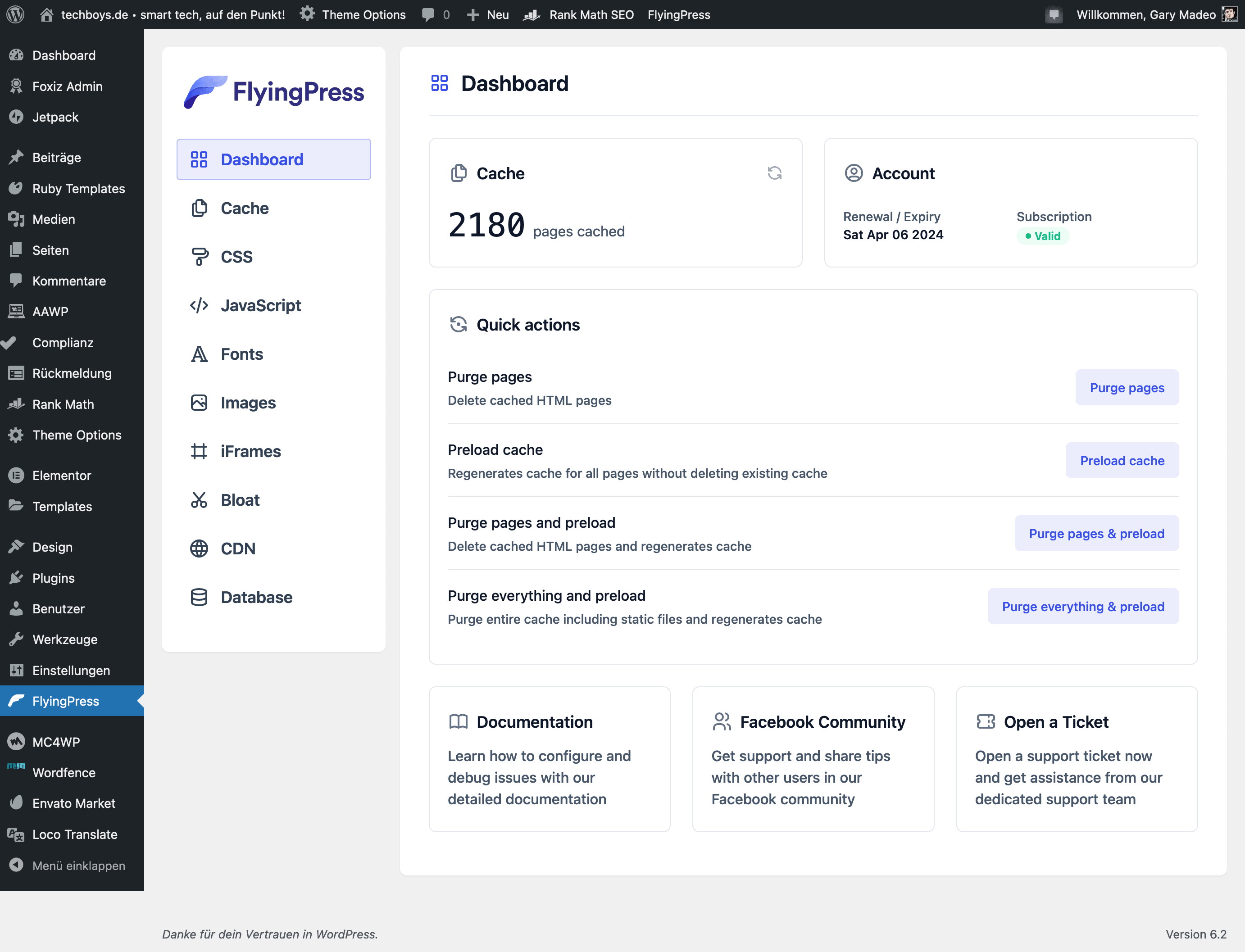Collapse menu via Menü einklappen
This screenshot has height=952, width=1245.
click(x=72, y=866)
